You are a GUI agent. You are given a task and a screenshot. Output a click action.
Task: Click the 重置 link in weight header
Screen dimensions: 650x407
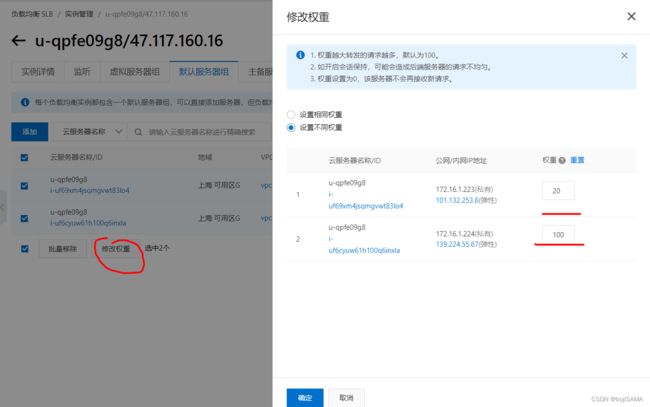tap(577, 160)
